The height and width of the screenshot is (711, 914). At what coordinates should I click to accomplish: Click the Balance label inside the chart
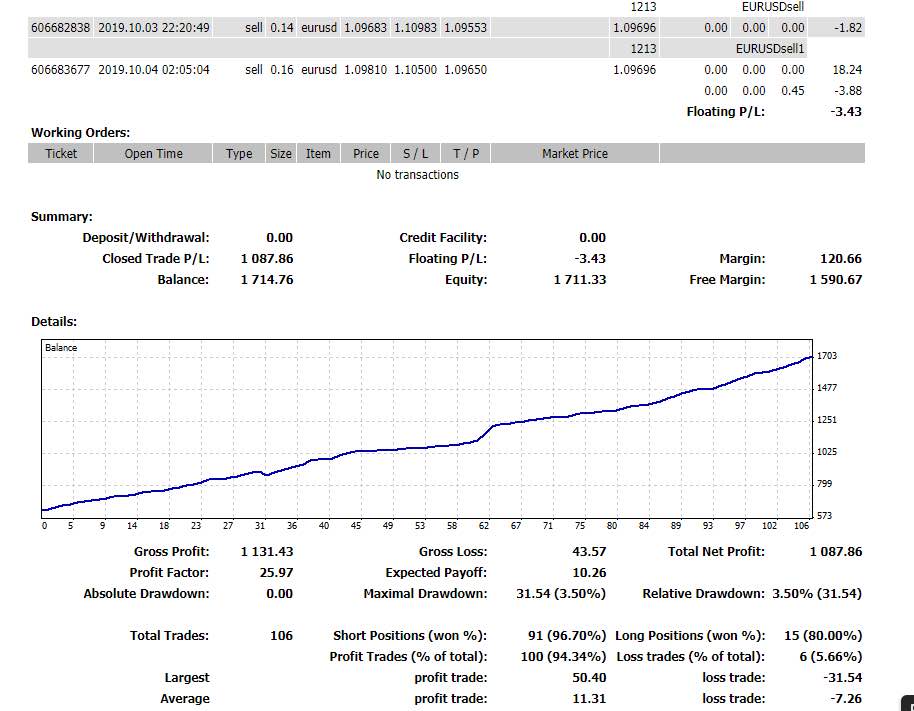[x=61, y=347]
